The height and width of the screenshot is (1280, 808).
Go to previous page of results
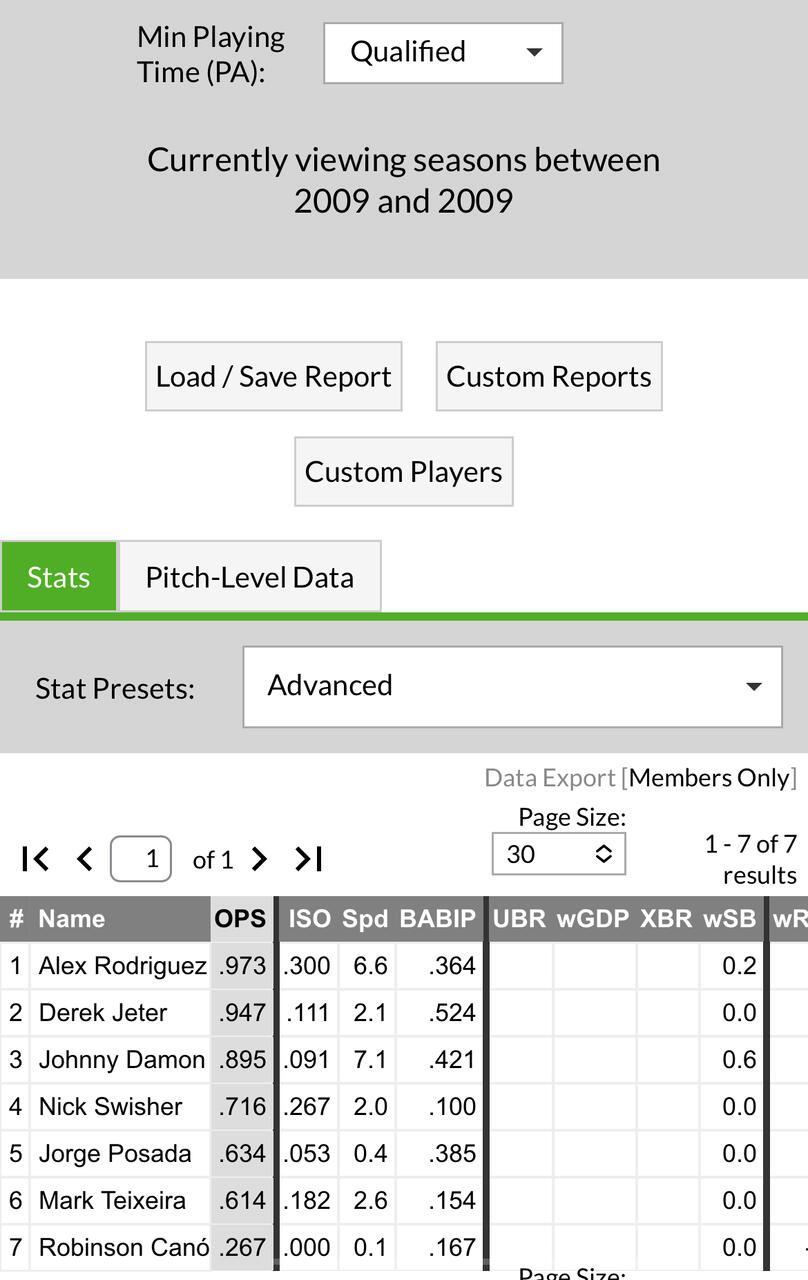click(85, 859)
